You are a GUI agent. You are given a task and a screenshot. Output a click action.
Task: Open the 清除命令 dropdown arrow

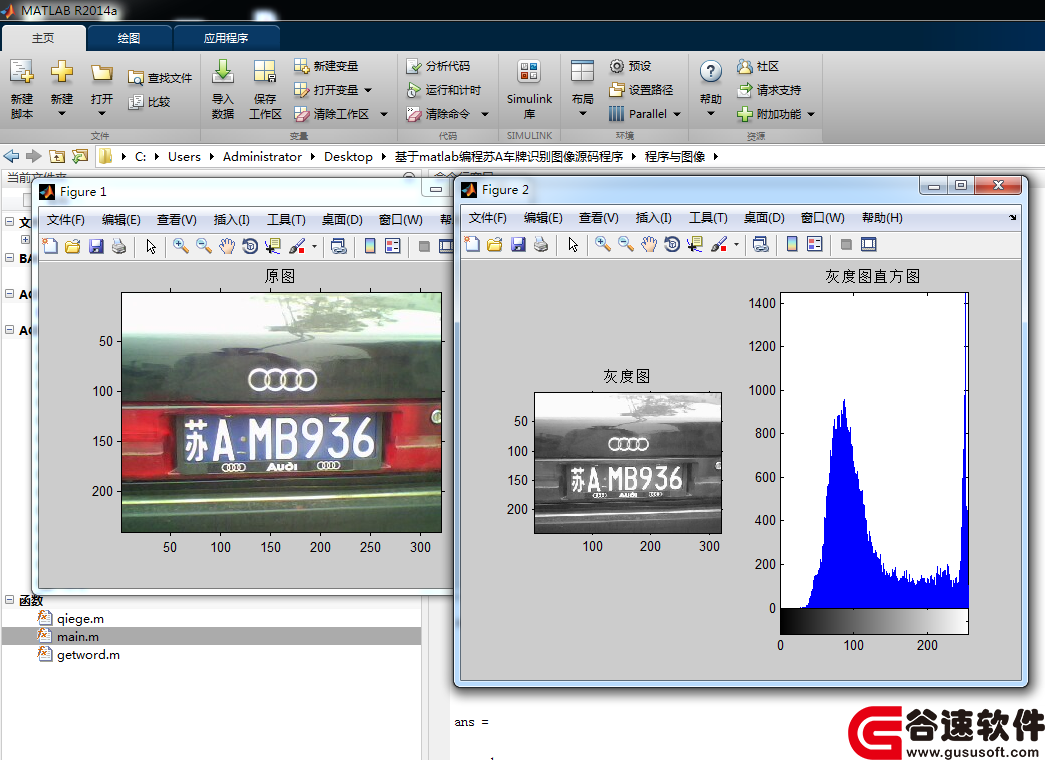click(x=485, y=114)
